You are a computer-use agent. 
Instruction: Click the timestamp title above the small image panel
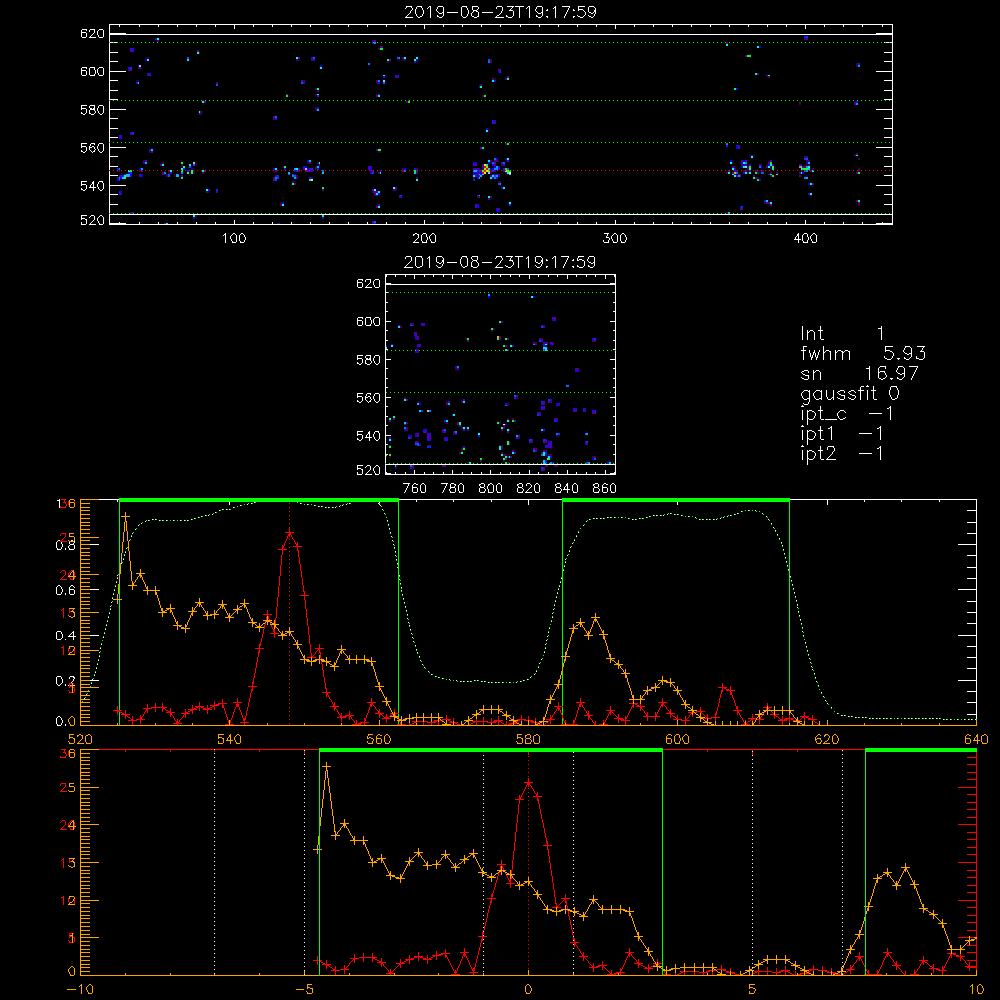(x=500, y=261)
